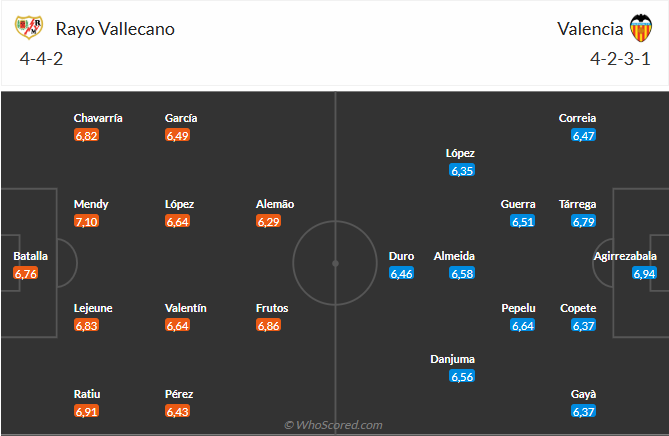Click Gayà's player name

pyautogui.click(x=584, y=394)
